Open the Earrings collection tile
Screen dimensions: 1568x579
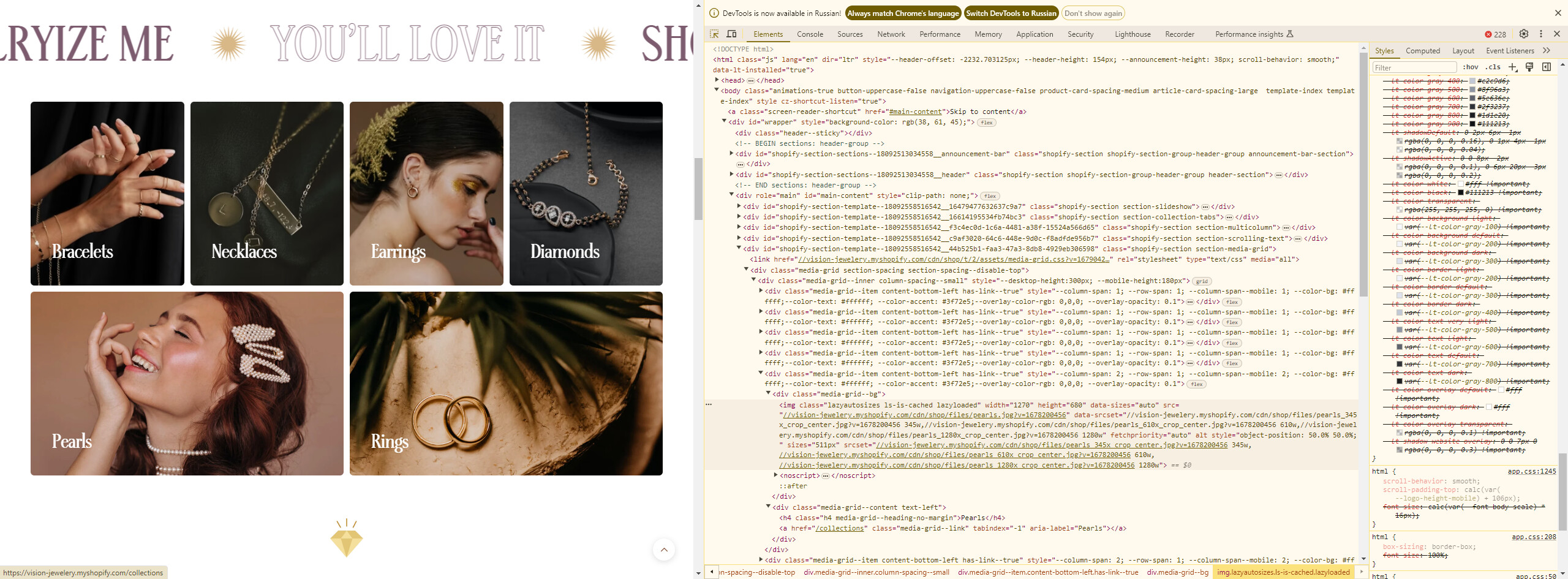[x=426, y=194]
